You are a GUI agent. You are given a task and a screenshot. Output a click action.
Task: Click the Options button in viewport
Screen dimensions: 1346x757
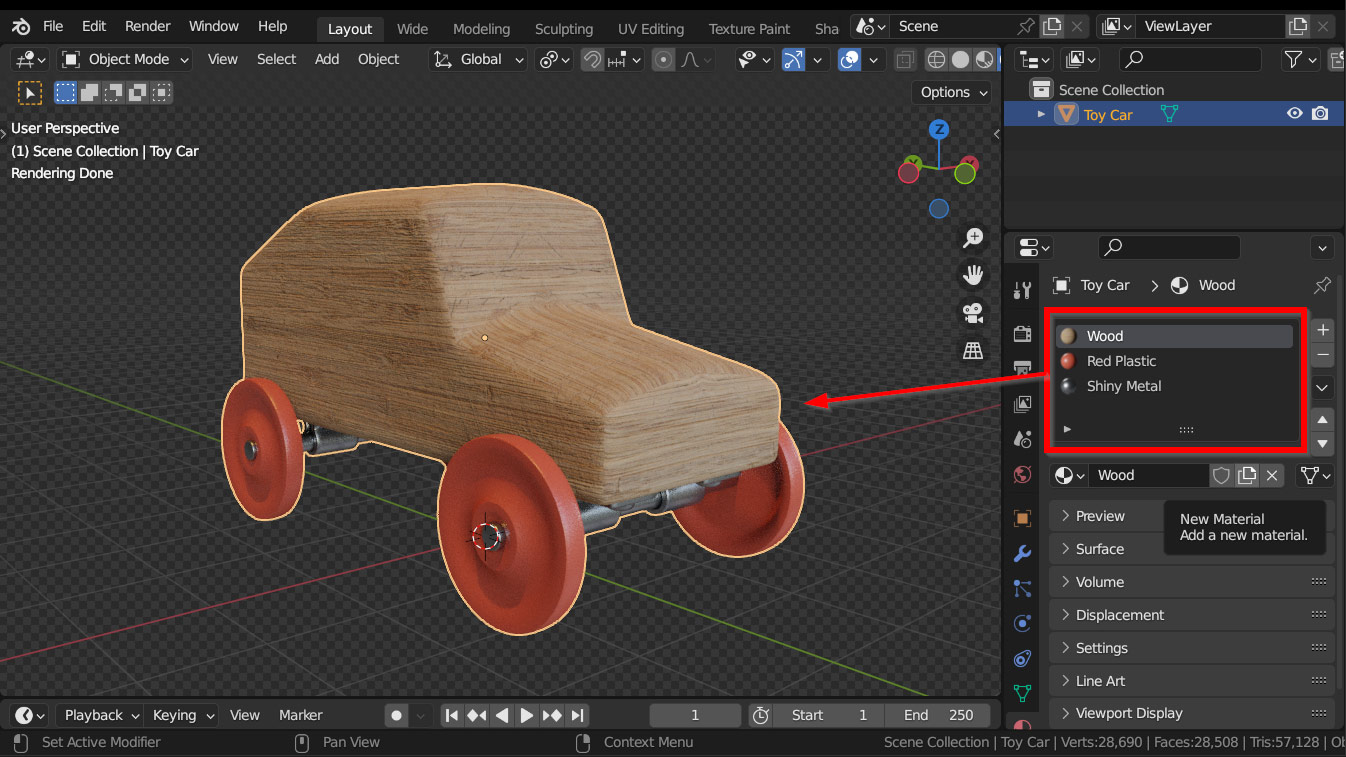click(949, 91)
